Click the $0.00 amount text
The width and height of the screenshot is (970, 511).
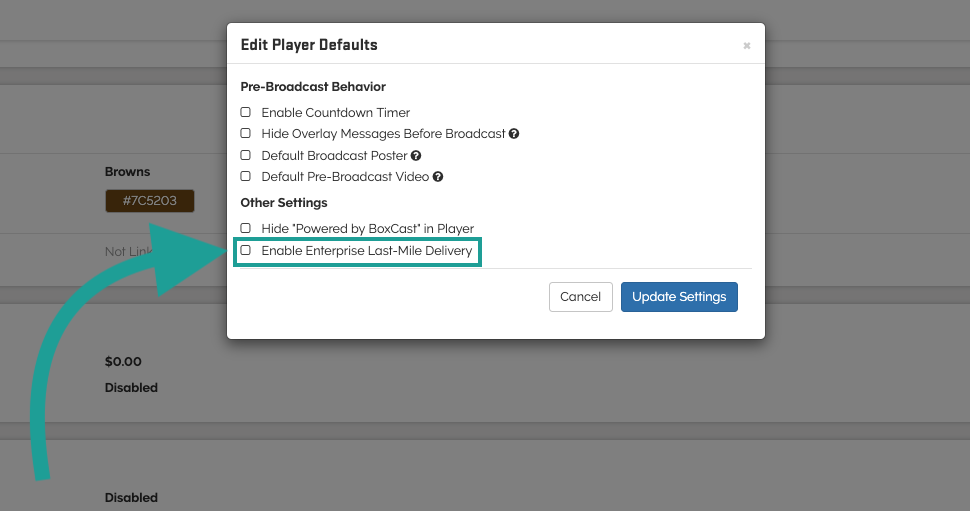123,362
